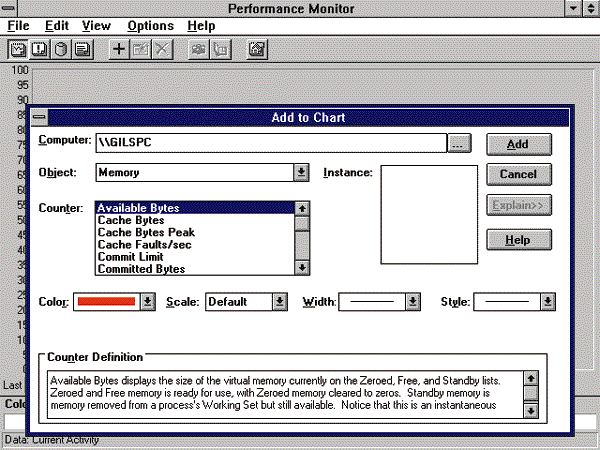
Task: Minimize the Performance Monitor window
Action: tap(573, 8)
